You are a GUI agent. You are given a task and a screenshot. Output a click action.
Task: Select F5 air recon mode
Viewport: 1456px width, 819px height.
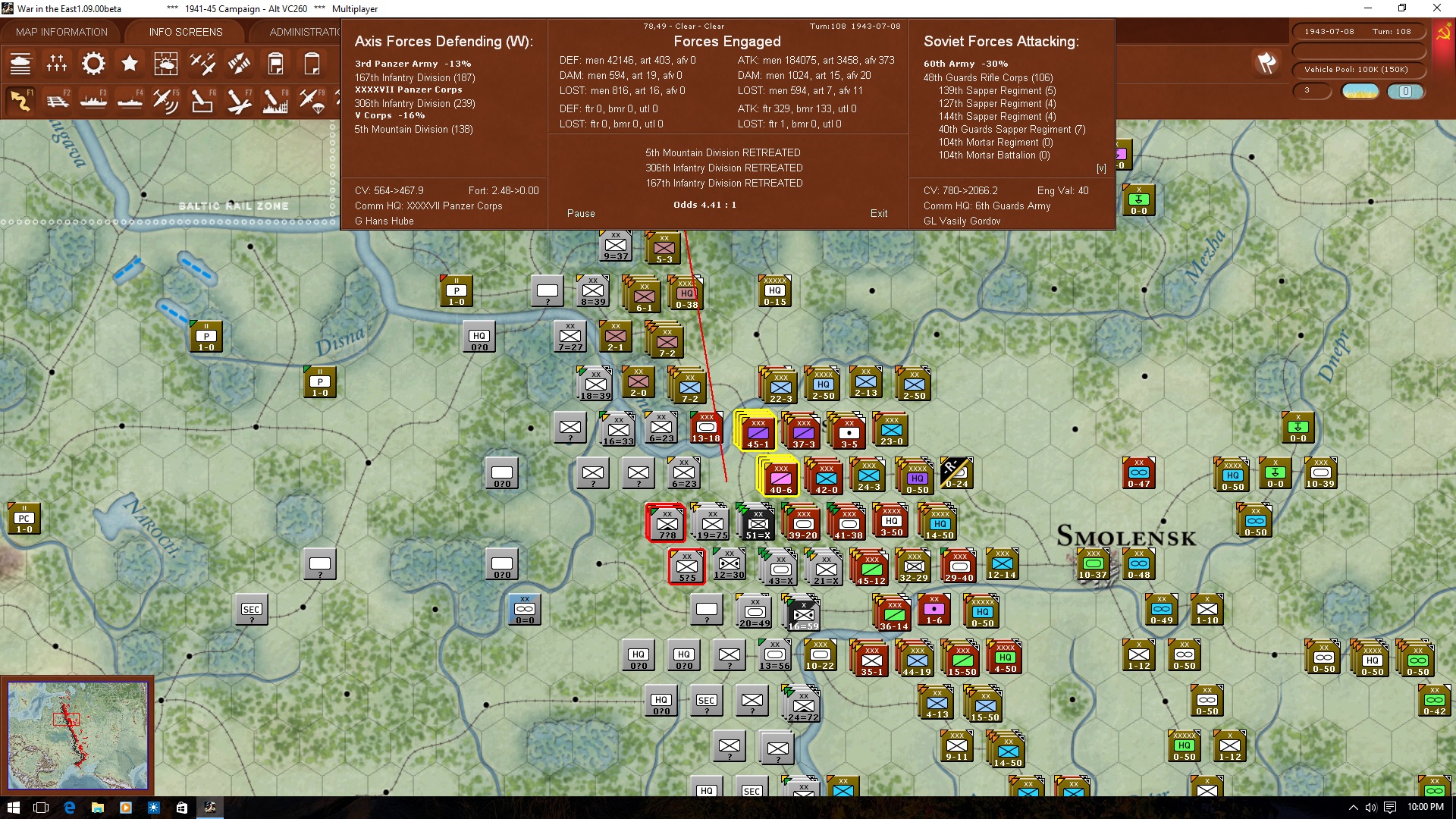(x=166, y=100)
